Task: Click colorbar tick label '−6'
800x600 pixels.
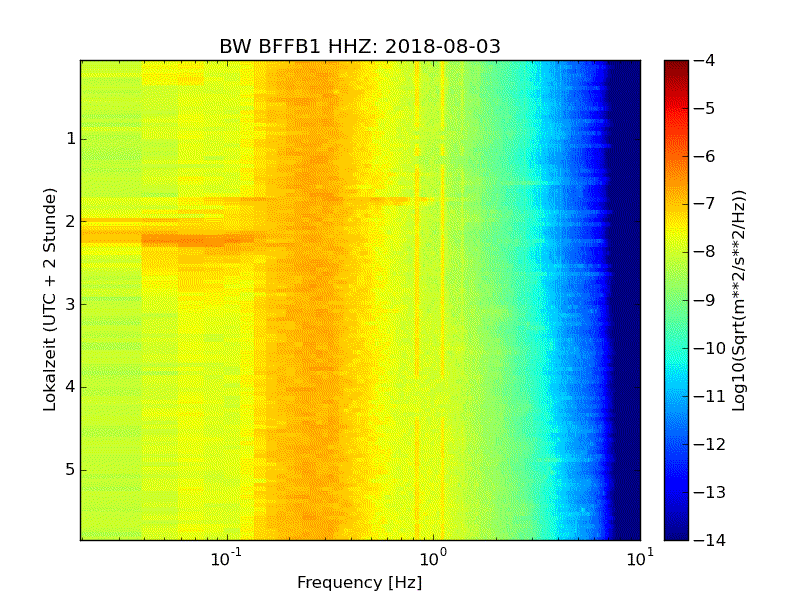Action: click(x=704, y=157)
